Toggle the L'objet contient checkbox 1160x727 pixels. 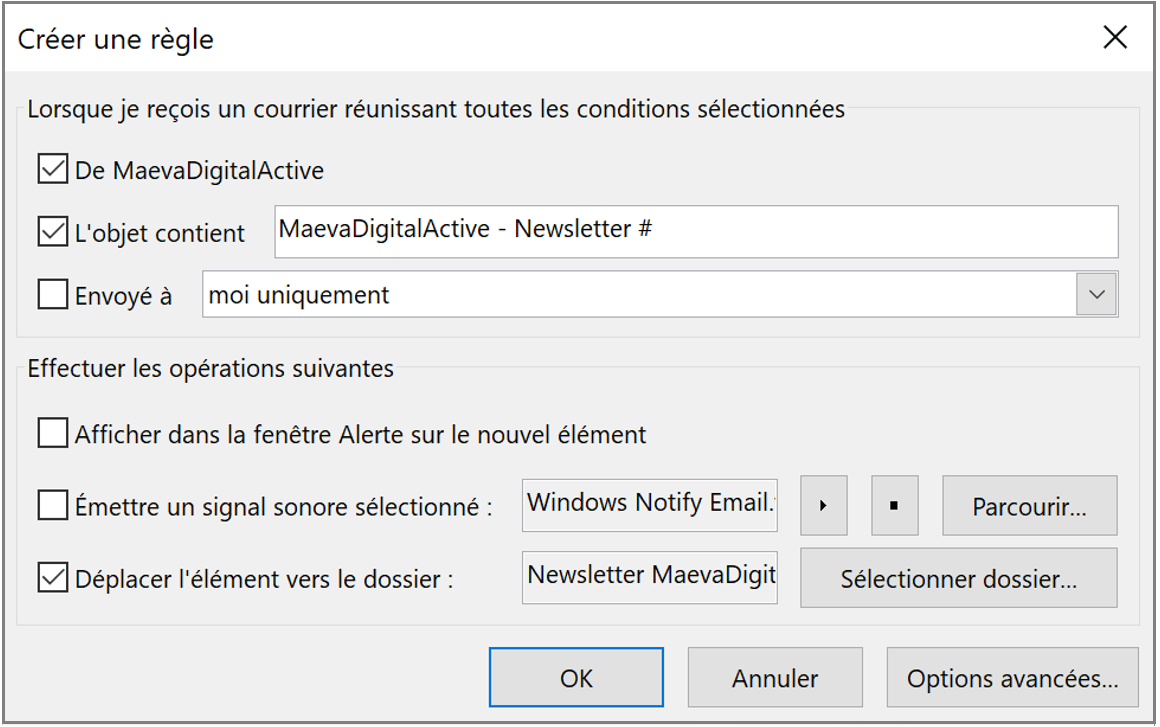point(52,233)
